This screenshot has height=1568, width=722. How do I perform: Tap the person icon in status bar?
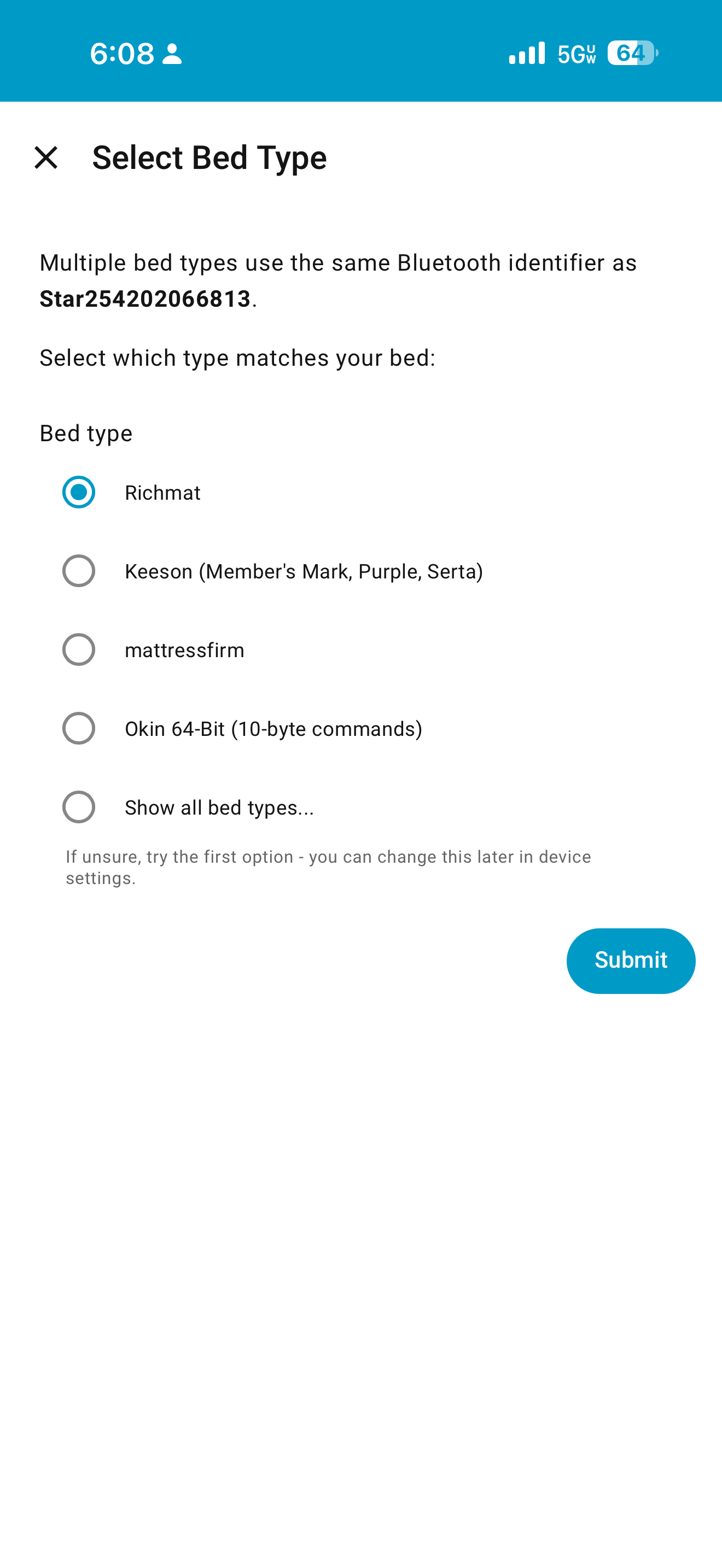(172, 54)
